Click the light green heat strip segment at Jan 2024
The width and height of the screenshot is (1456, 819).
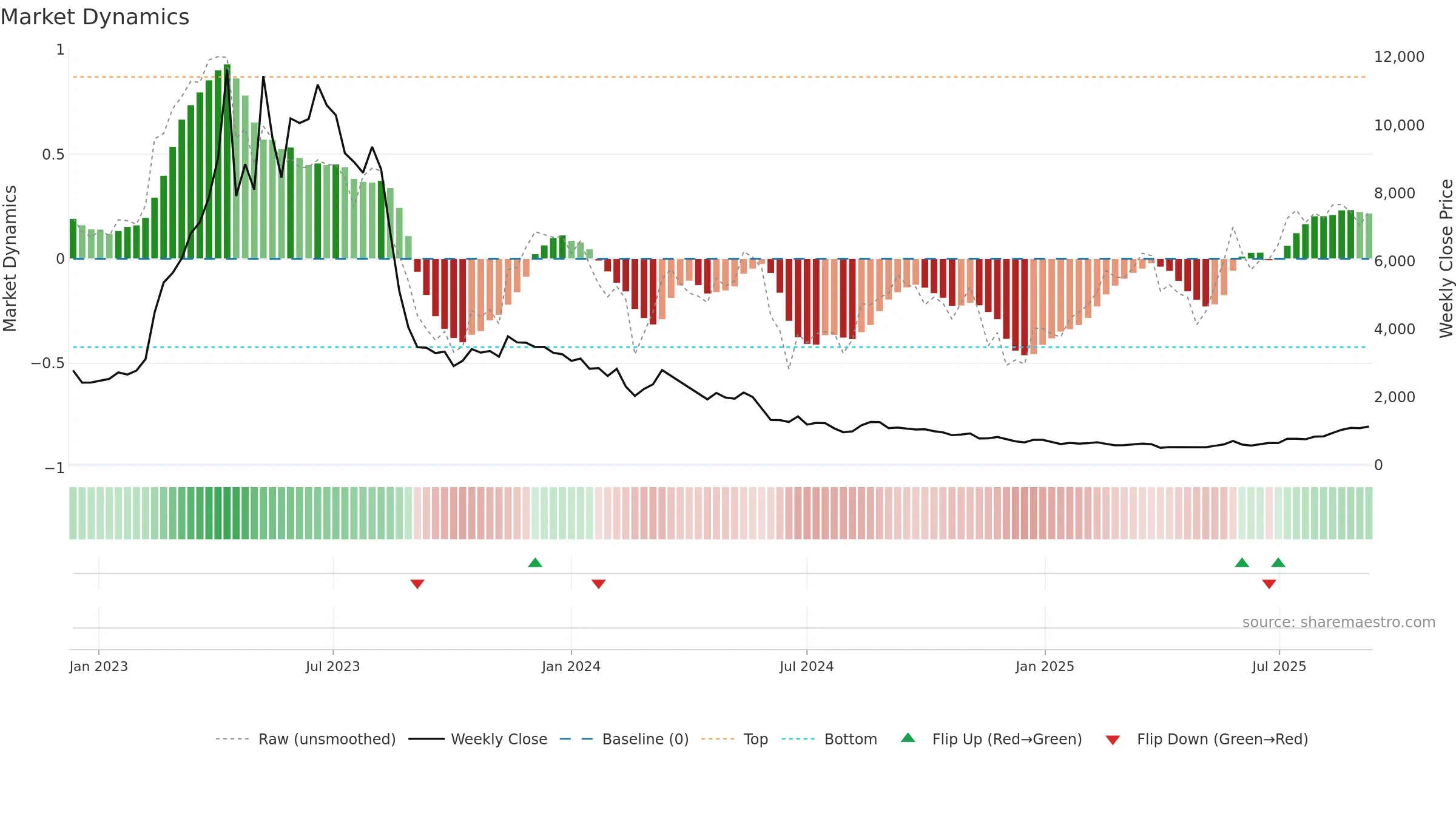tap(571, 513)
